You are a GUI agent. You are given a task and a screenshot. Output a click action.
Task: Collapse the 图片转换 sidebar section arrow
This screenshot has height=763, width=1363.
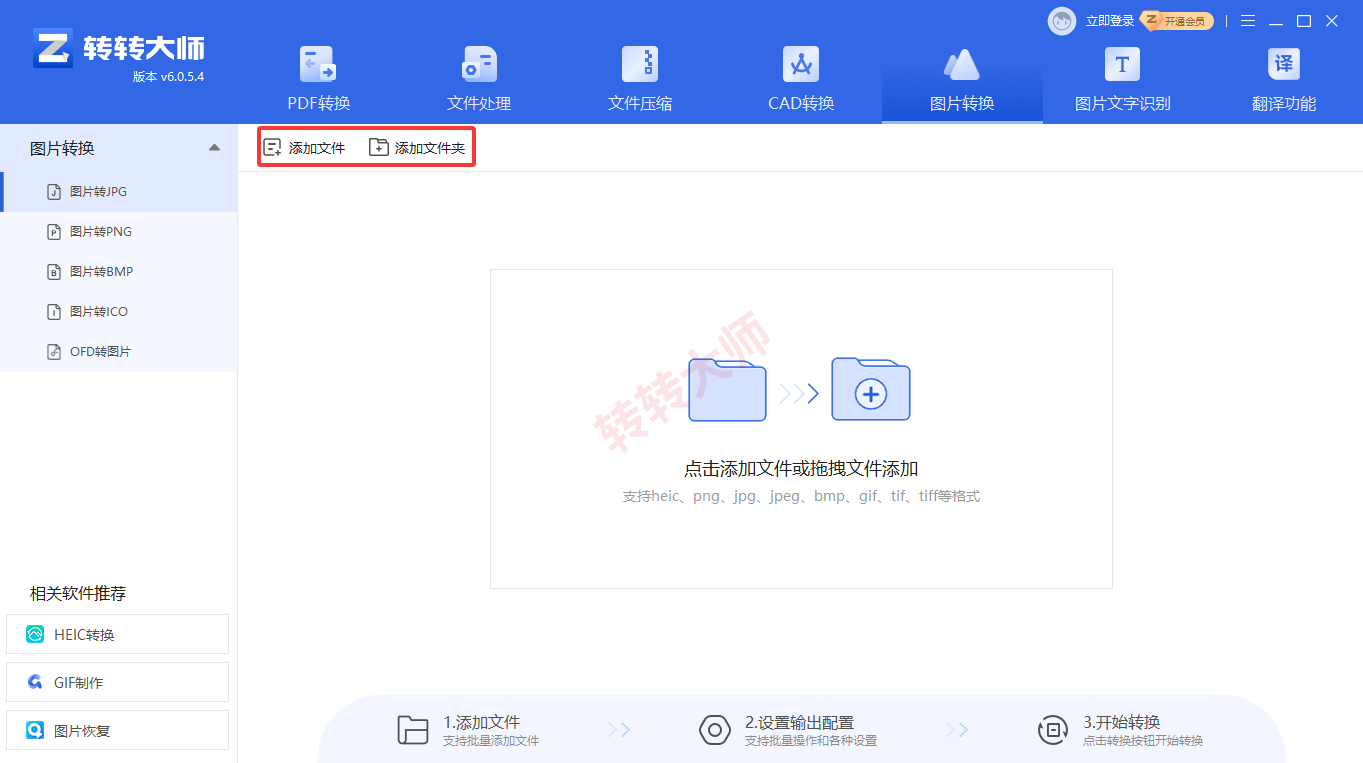click(214, 148)
